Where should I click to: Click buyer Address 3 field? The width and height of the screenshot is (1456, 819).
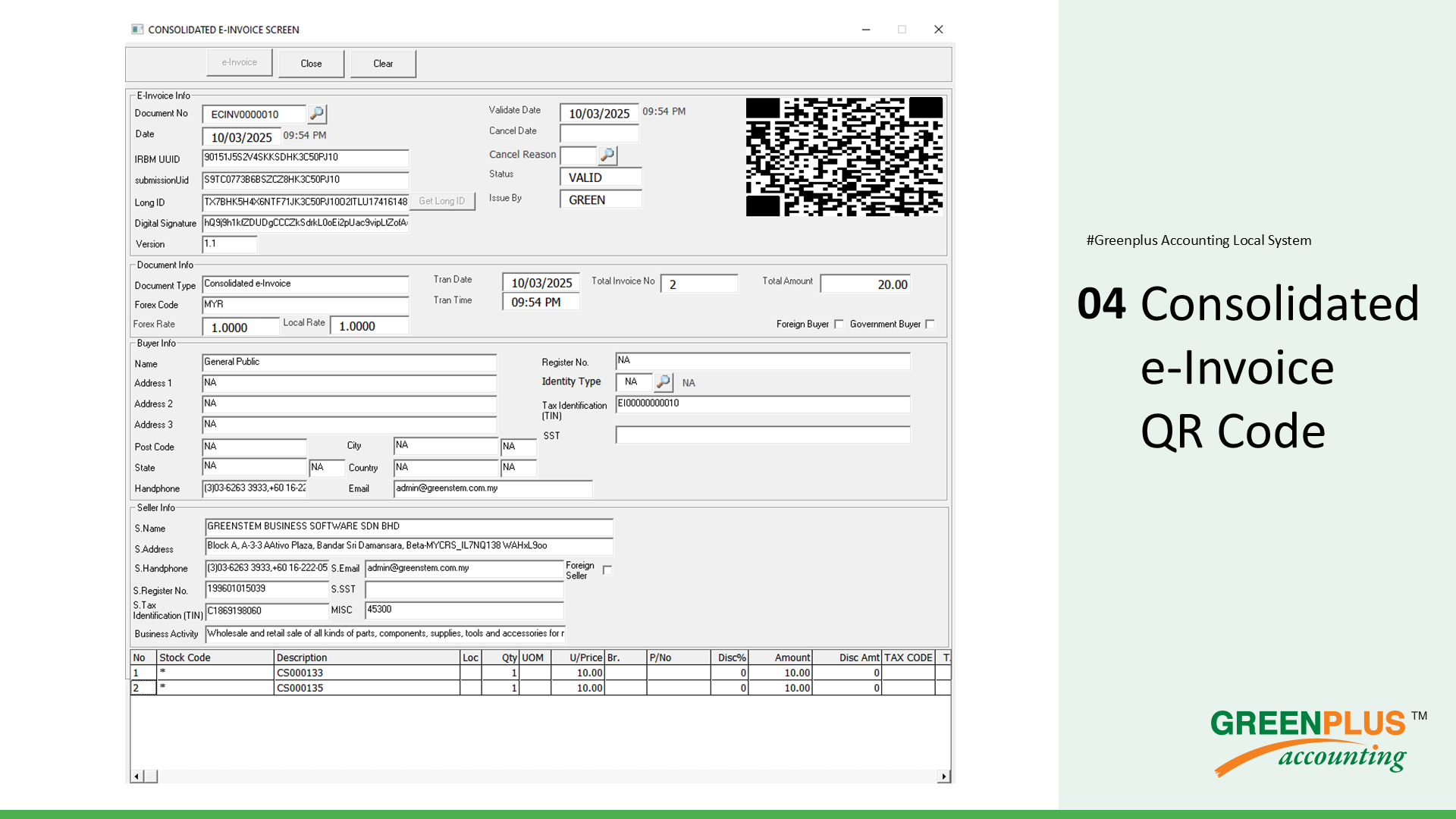(350, 425)
